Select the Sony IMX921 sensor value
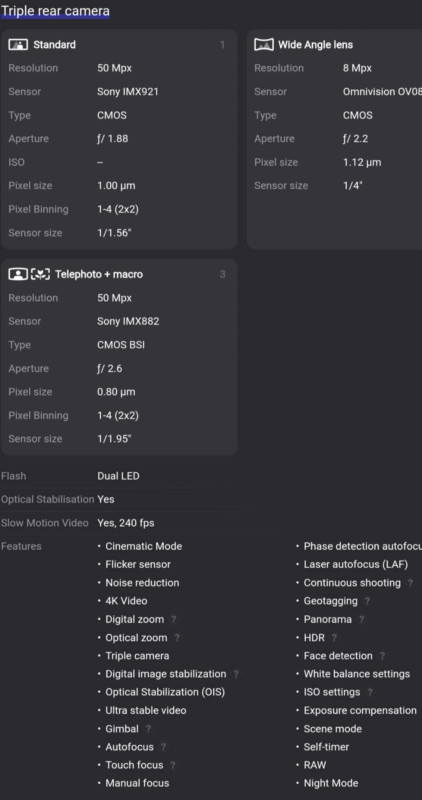The height and width of the screenshot is (800, 422). pos(128,92)
